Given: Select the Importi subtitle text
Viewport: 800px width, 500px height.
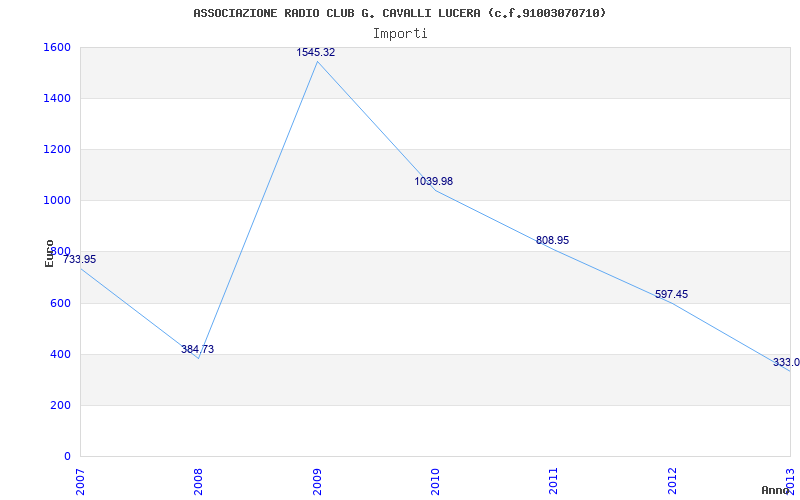Looking at the screenshot, I should point(400,34).
